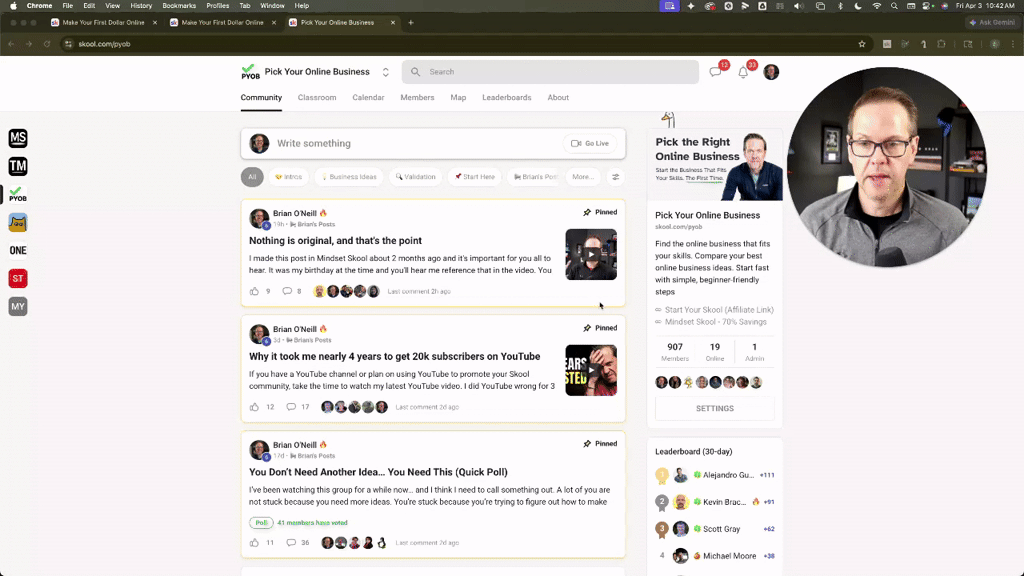
Task: Select the PYOB community sidebar icon
Action: [x=18, y=194]
